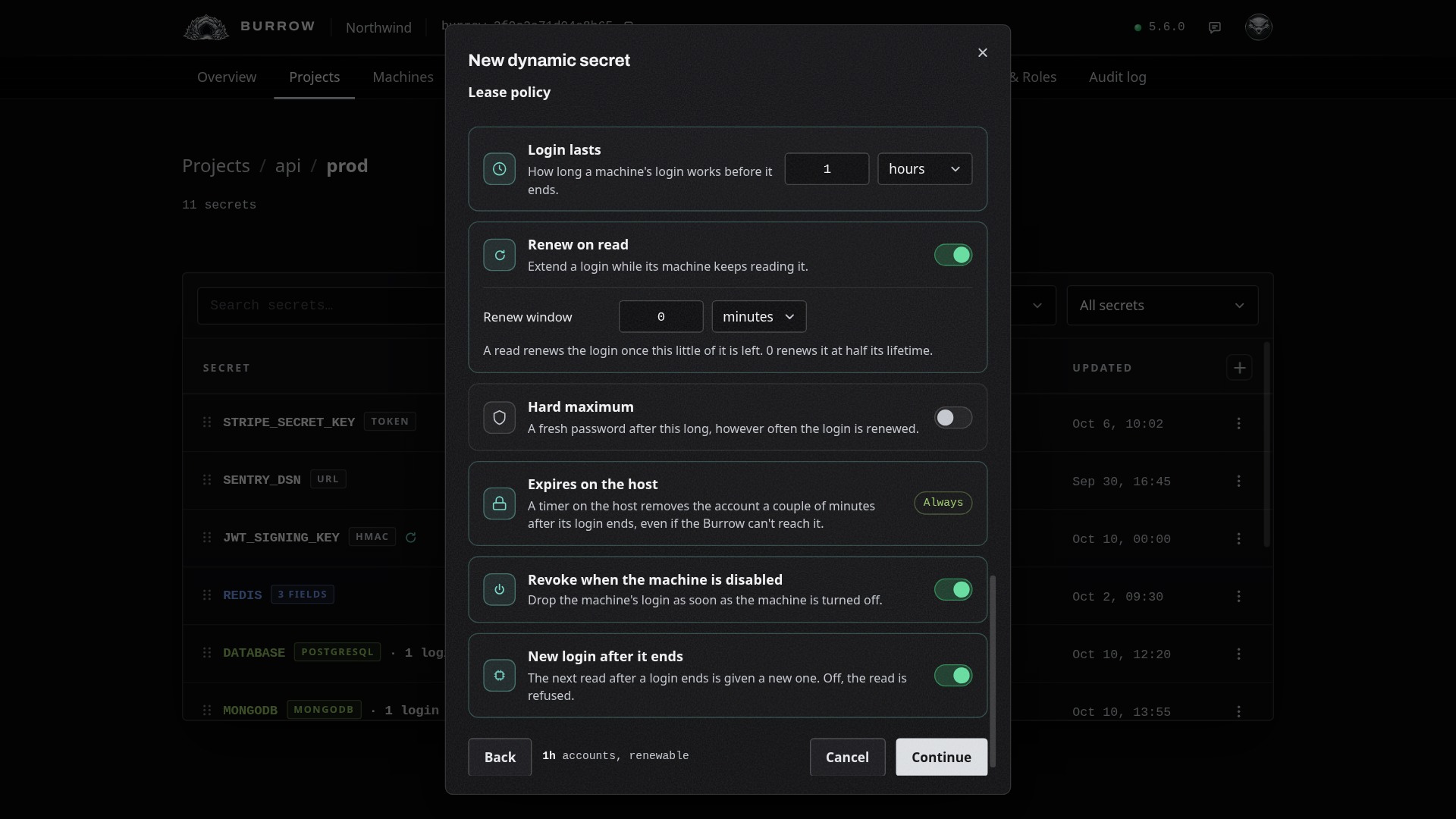Open the user avatar menu
Screen dimensions: 1456x819
pyautogui.click(x=1259, y=27)
